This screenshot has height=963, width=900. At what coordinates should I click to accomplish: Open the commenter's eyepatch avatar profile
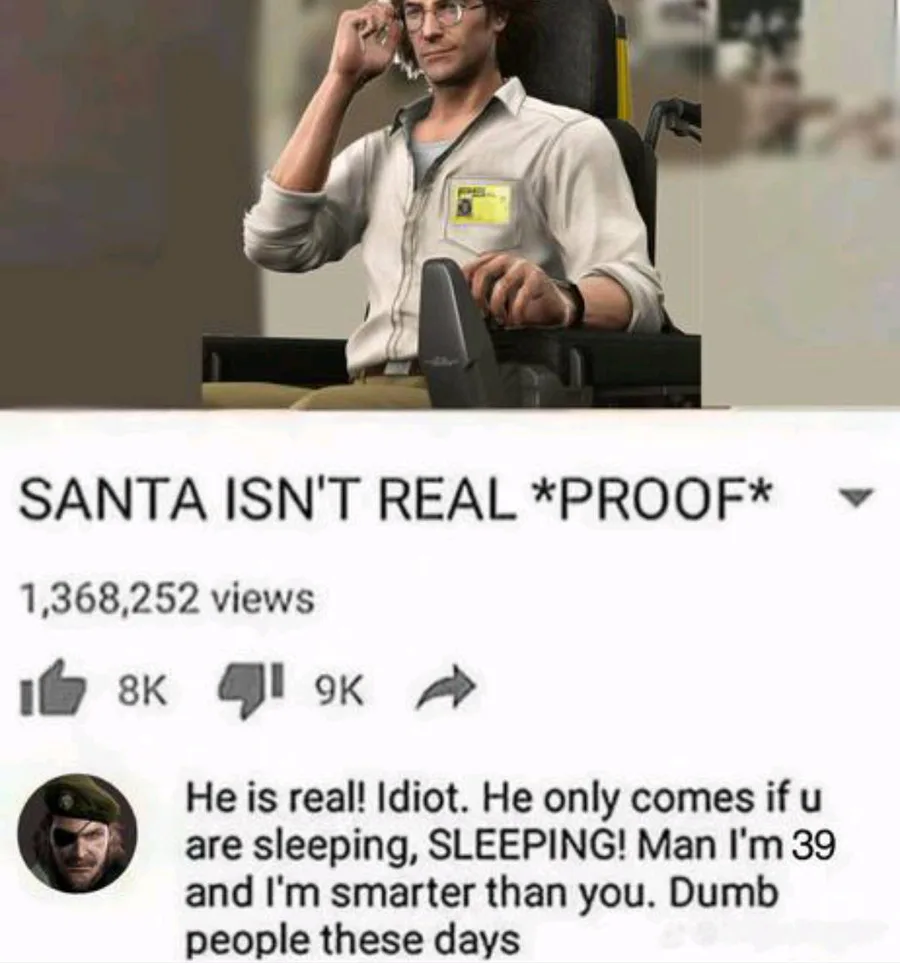coord(77,833)
